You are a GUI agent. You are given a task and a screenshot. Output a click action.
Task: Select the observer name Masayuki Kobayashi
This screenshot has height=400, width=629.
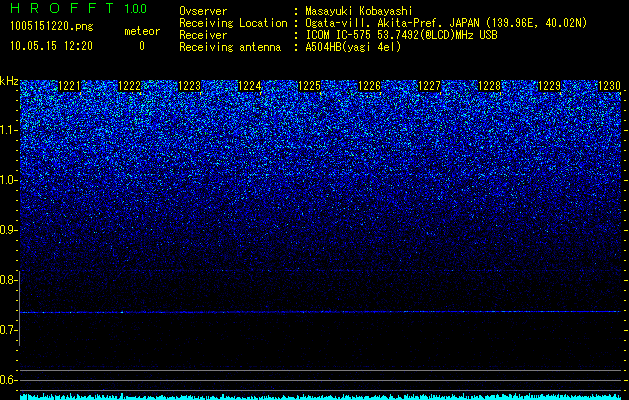coord(359,11)
